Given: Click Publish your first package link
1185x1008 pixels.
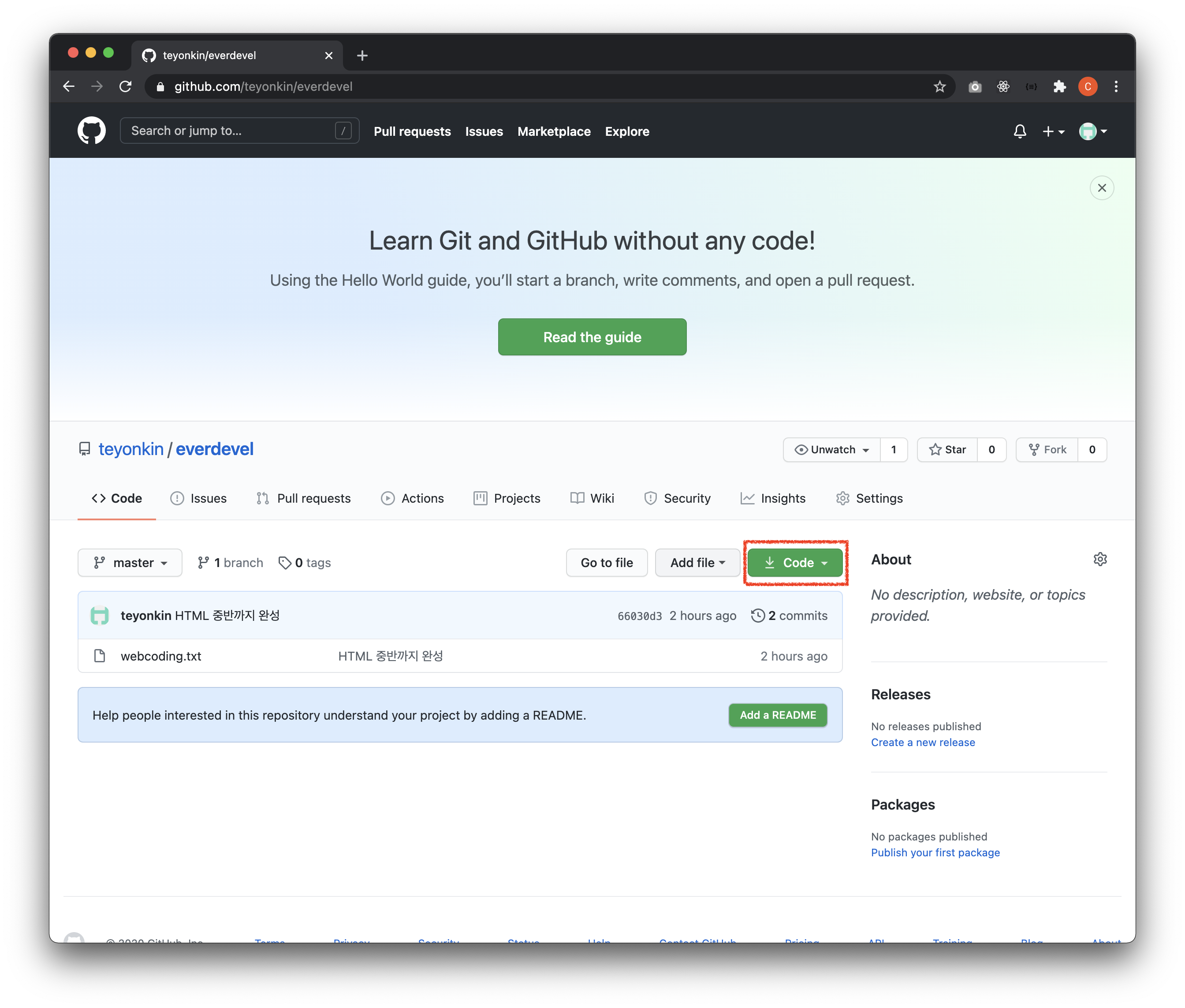Looking at the screenshot, I should click(935, 853).
